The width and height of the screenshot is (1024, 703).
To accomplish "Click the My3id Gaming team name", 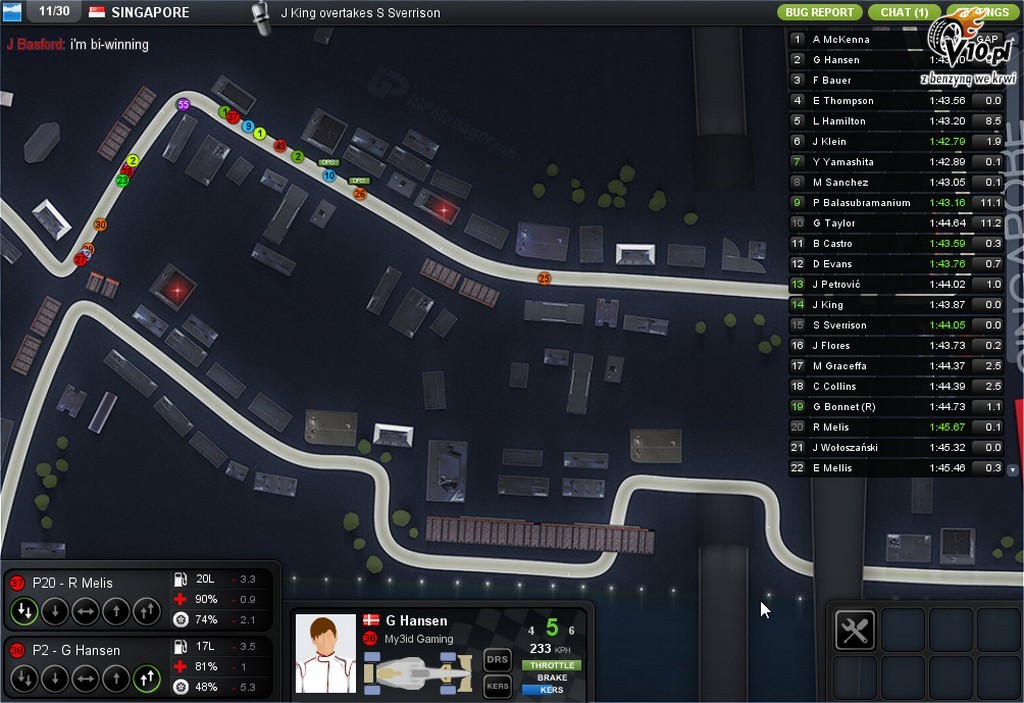I will pyautogui.click(x=419, y=639).
